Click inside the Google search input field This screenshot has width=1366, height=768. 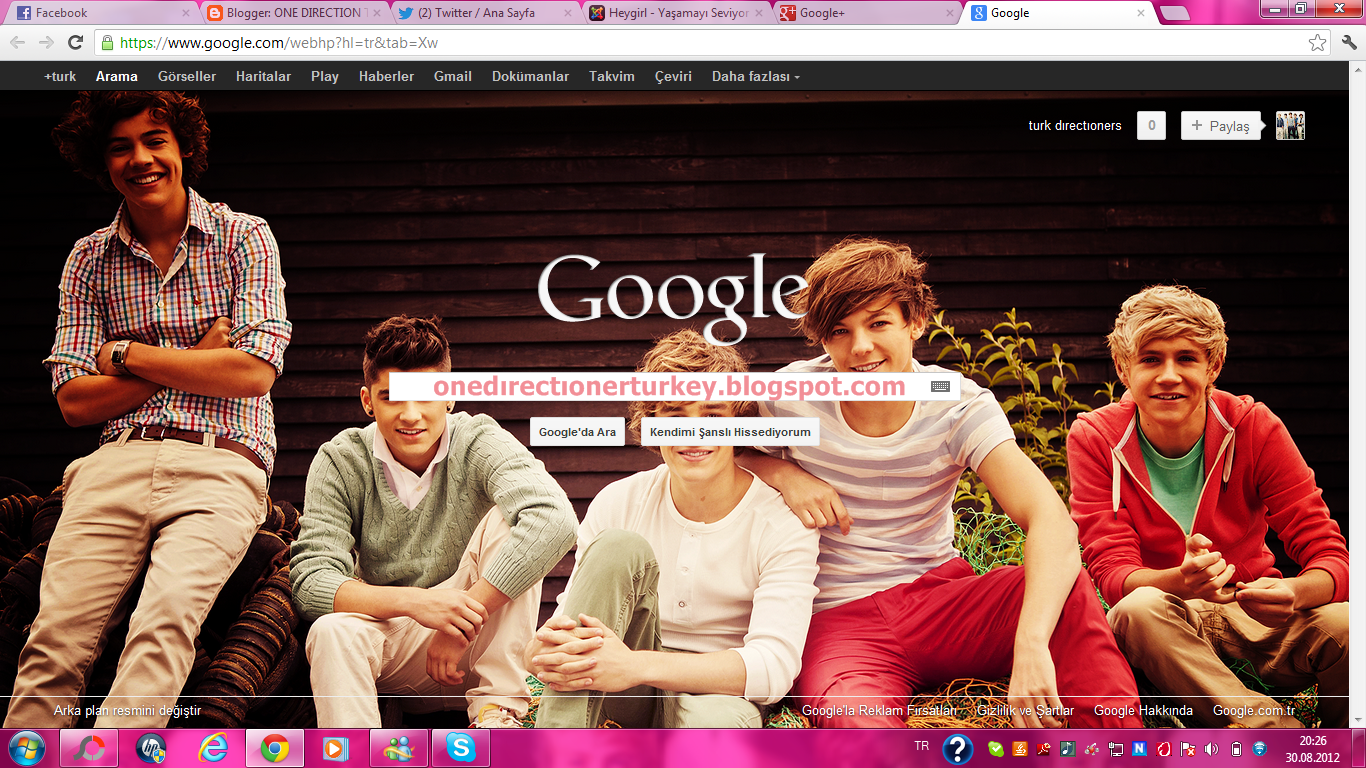click(674, 387)
